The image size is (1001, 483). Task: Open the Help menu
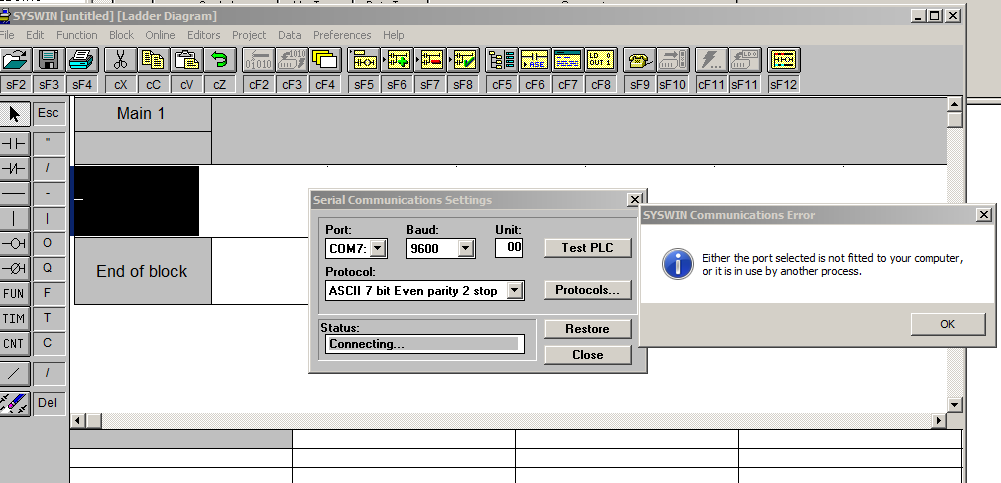coord(394,35)
